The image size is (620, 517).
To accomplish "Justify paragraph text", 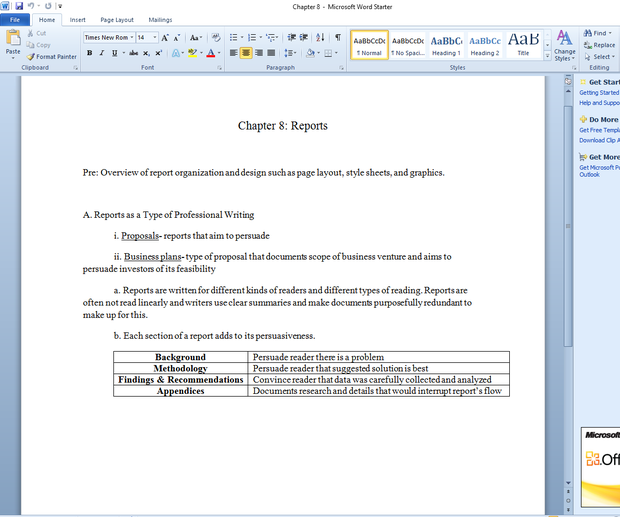I will tap(271, 53).
